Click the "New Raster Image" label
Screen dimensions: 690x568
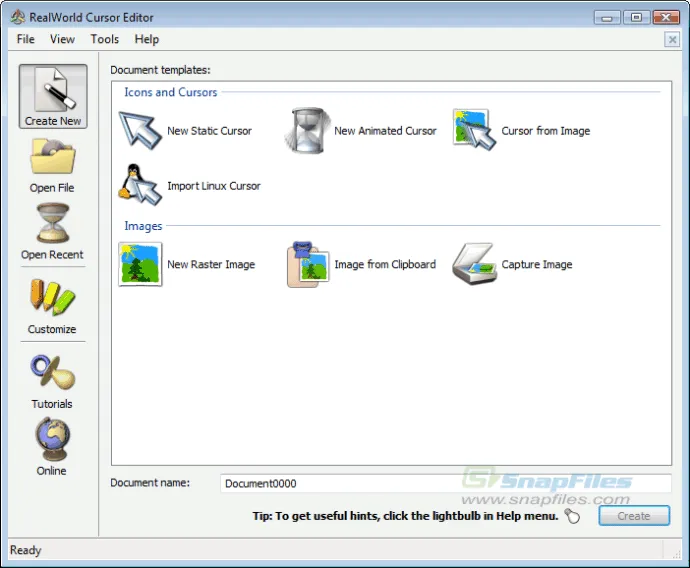(x=211, y=264)
